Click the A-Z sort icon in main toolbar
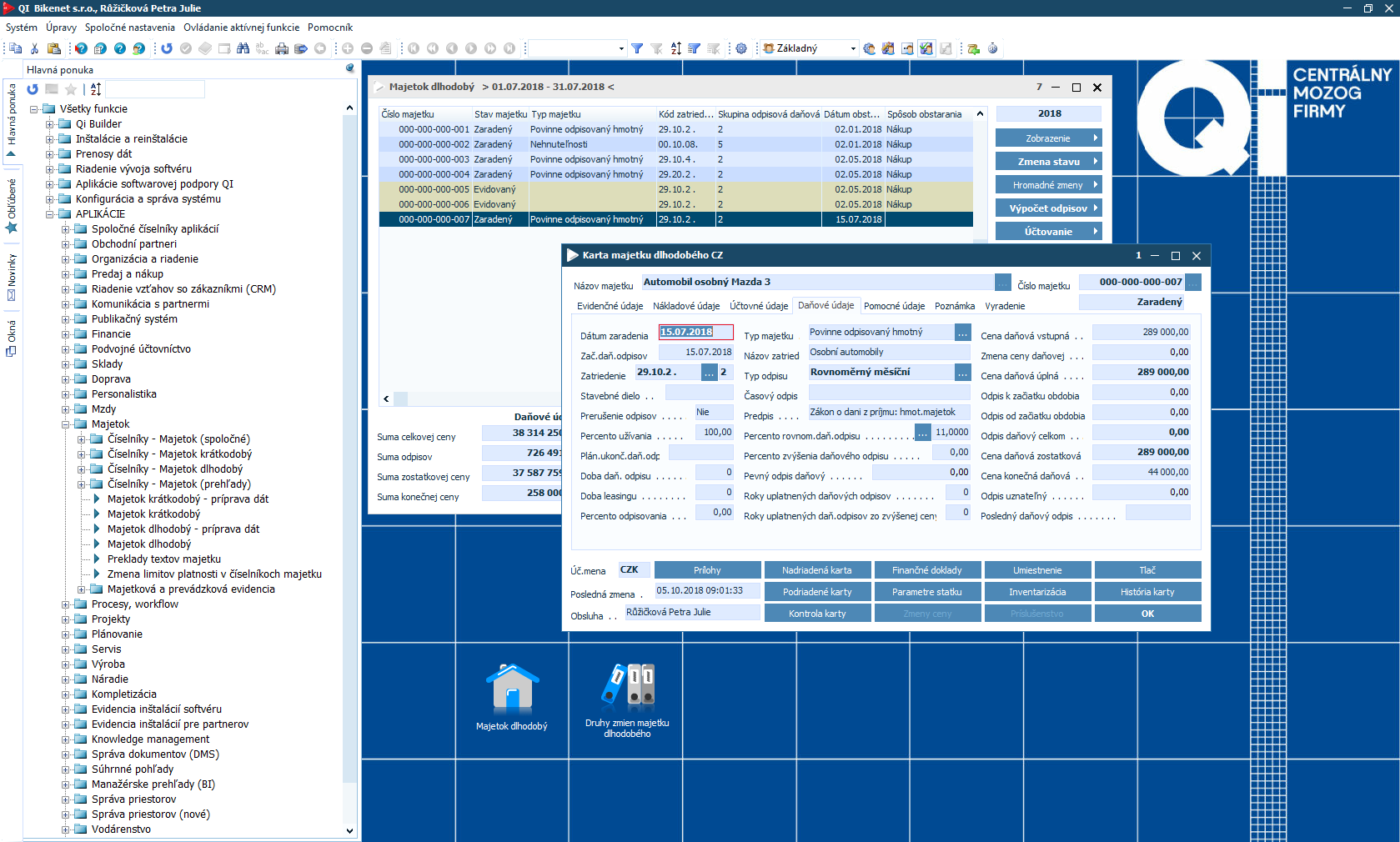Screen dimensions: 1400x842 pyautogui.click(x=676, y=48)
